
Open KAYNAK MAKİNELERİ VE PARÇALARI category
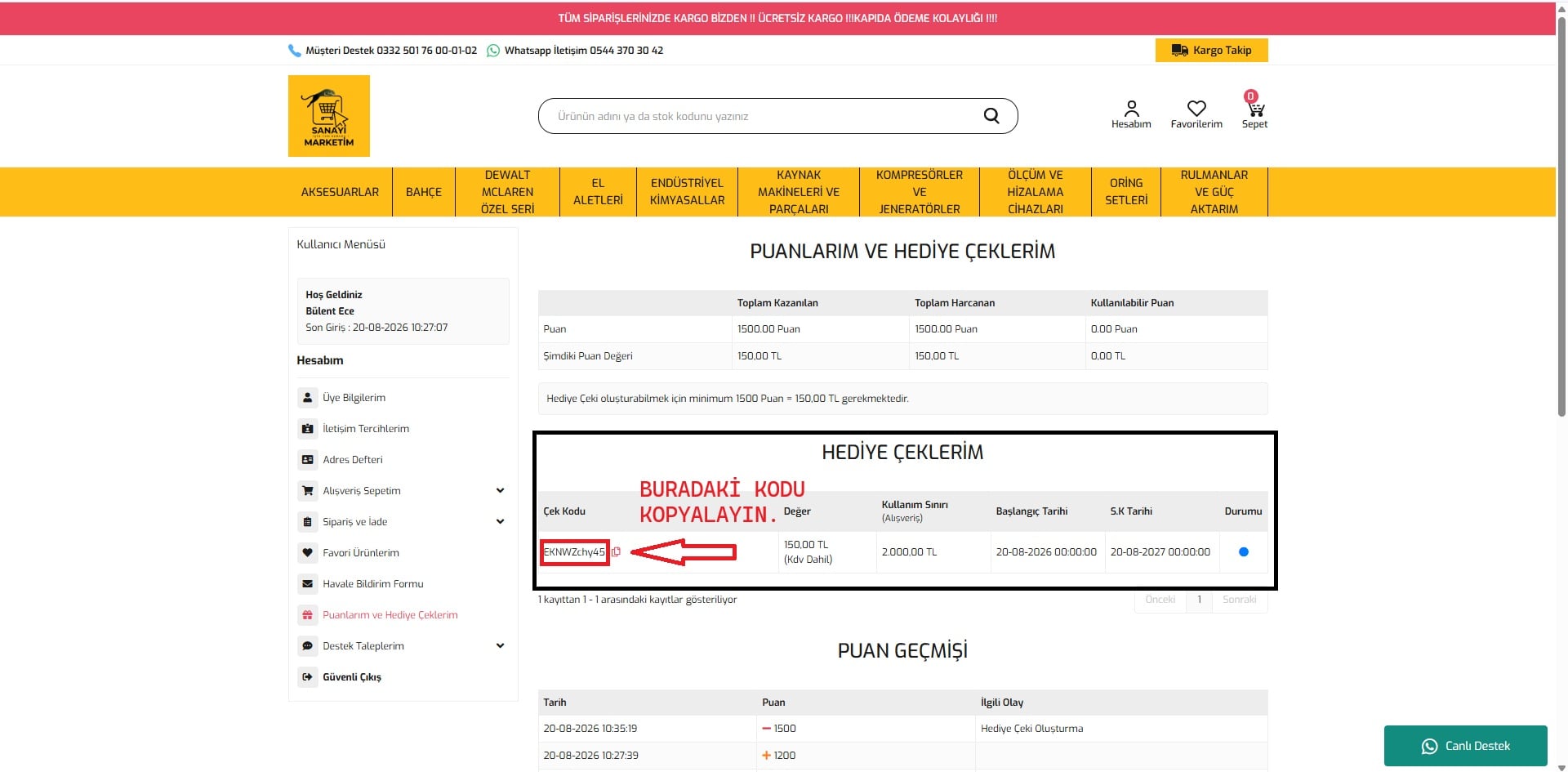pyautogui.click(x=799, y=192)
